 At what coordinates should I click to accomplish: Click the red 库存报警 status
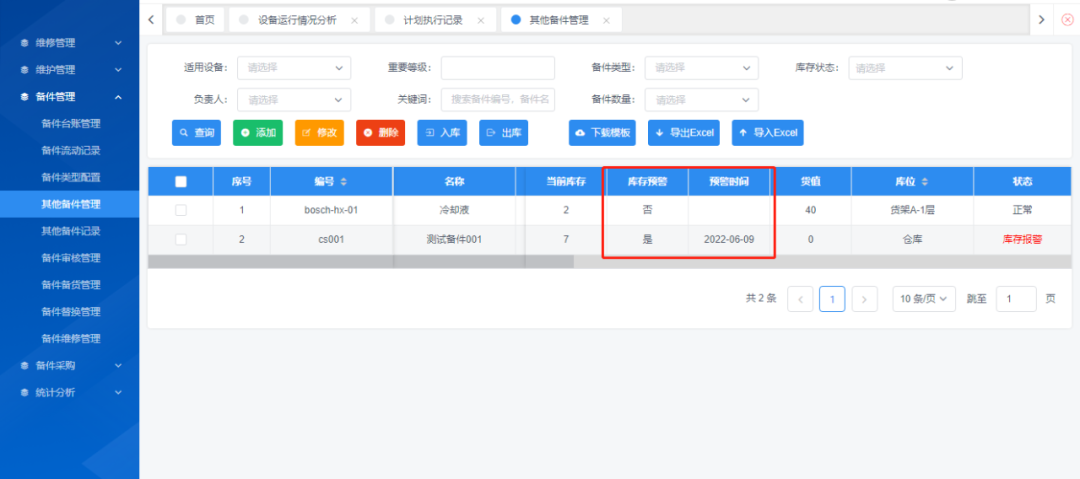tap(1022, 239)
